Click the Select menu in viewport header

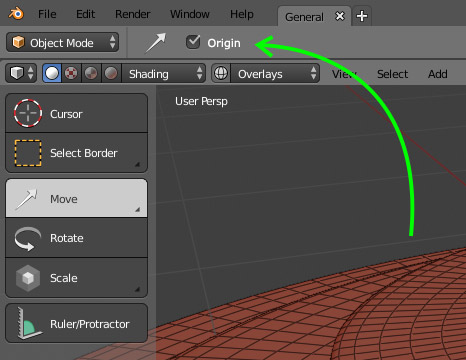392,74
